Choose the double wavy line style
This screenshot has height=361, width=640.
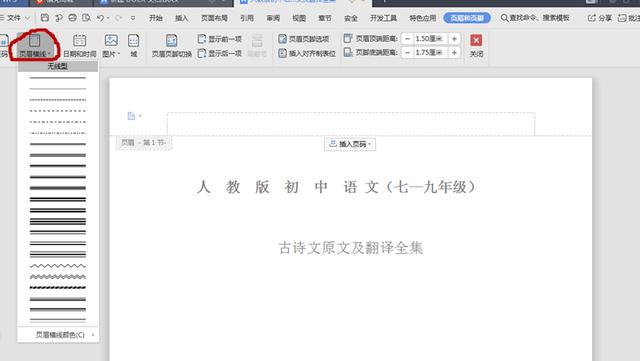pyautogui.click(x=58, y=276)
